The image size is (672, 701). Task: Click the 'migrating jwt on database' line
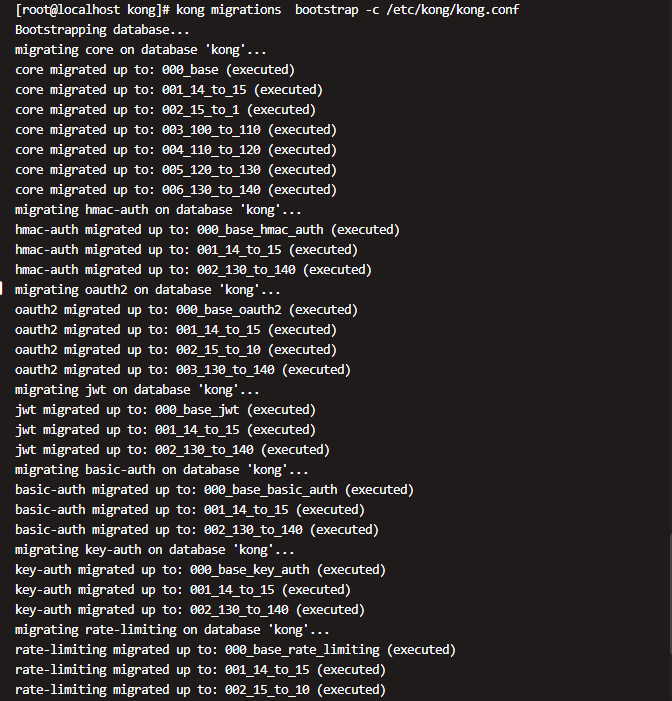[x=137, y=390]
